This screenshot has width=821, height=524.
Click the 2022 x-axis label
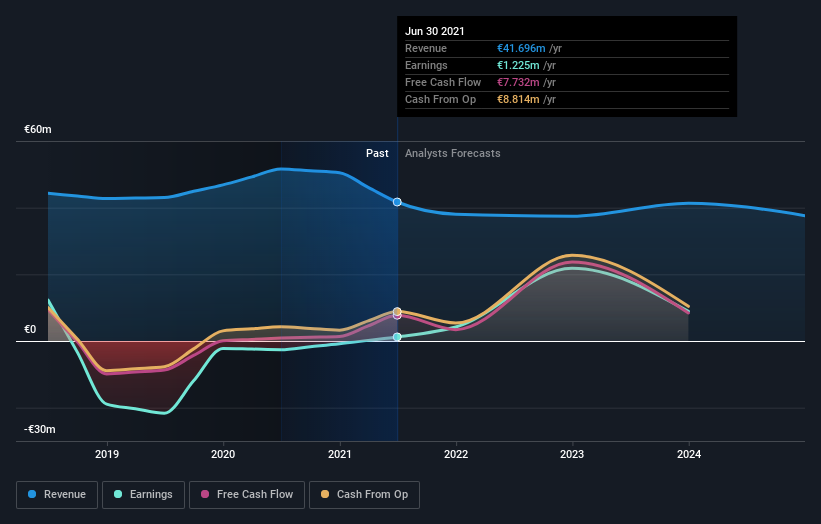pyautogui.click(x=456, y=454)
